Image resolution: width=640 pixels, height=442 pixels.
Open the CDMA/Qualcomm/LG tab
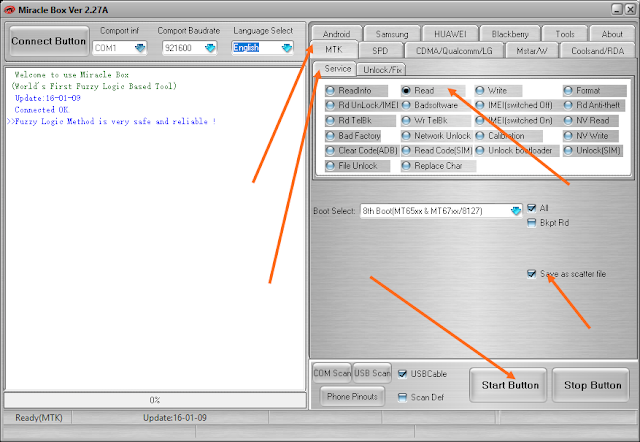[454, 51]
